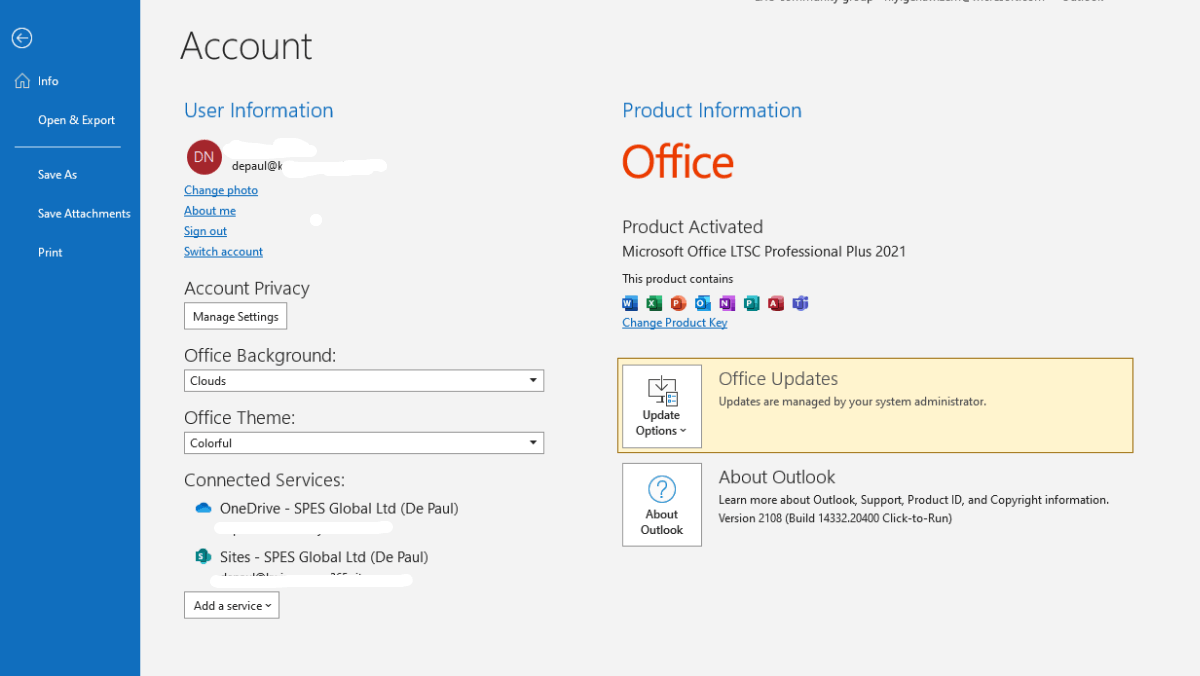Expand the Update Options menu

(x=661, y=407)
